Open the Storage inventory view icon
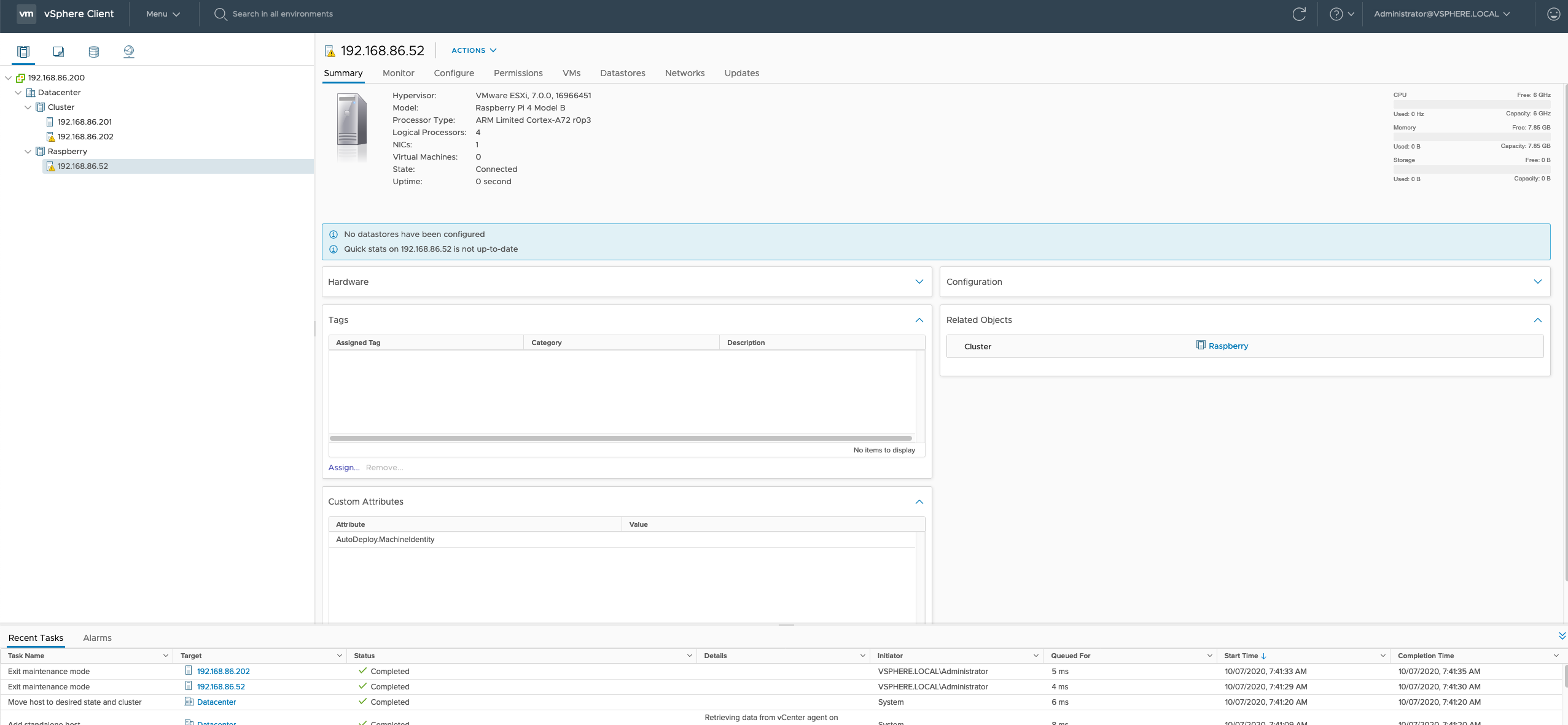Image resolution: width=1568 pixels, height=725 pixels. click(x=93, y=52)
